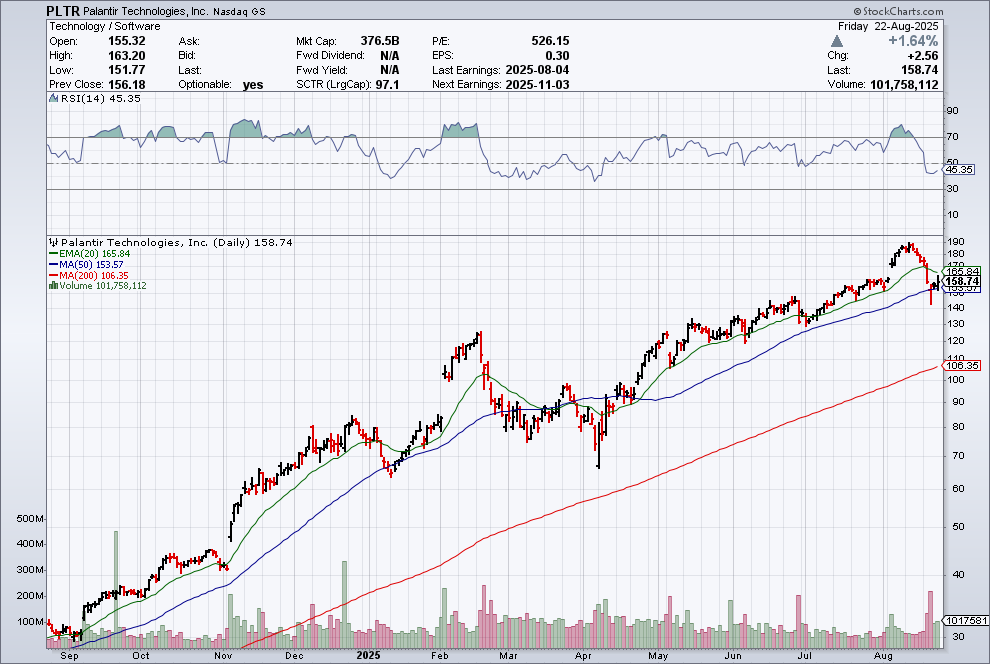Click the 100 price axis label
Image resolution: width=990 pixels, height=664 pixels.
[955, 379]
